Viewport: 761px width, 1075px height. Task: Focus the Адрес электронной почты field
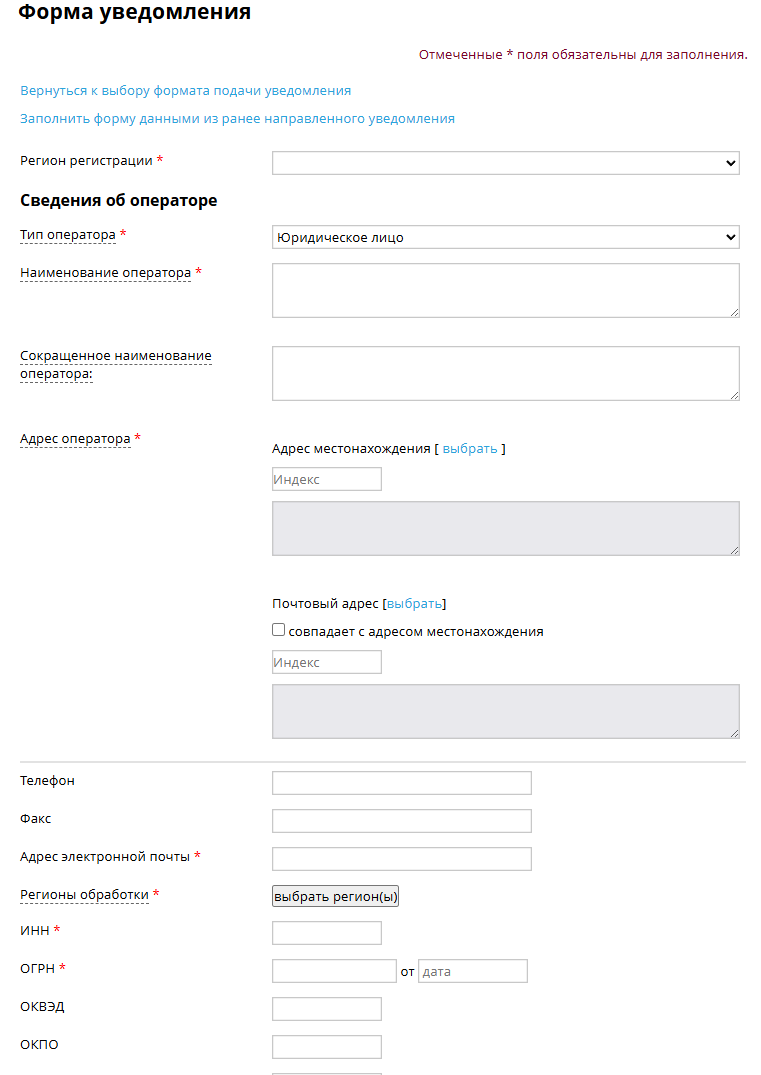coord(401,858)
